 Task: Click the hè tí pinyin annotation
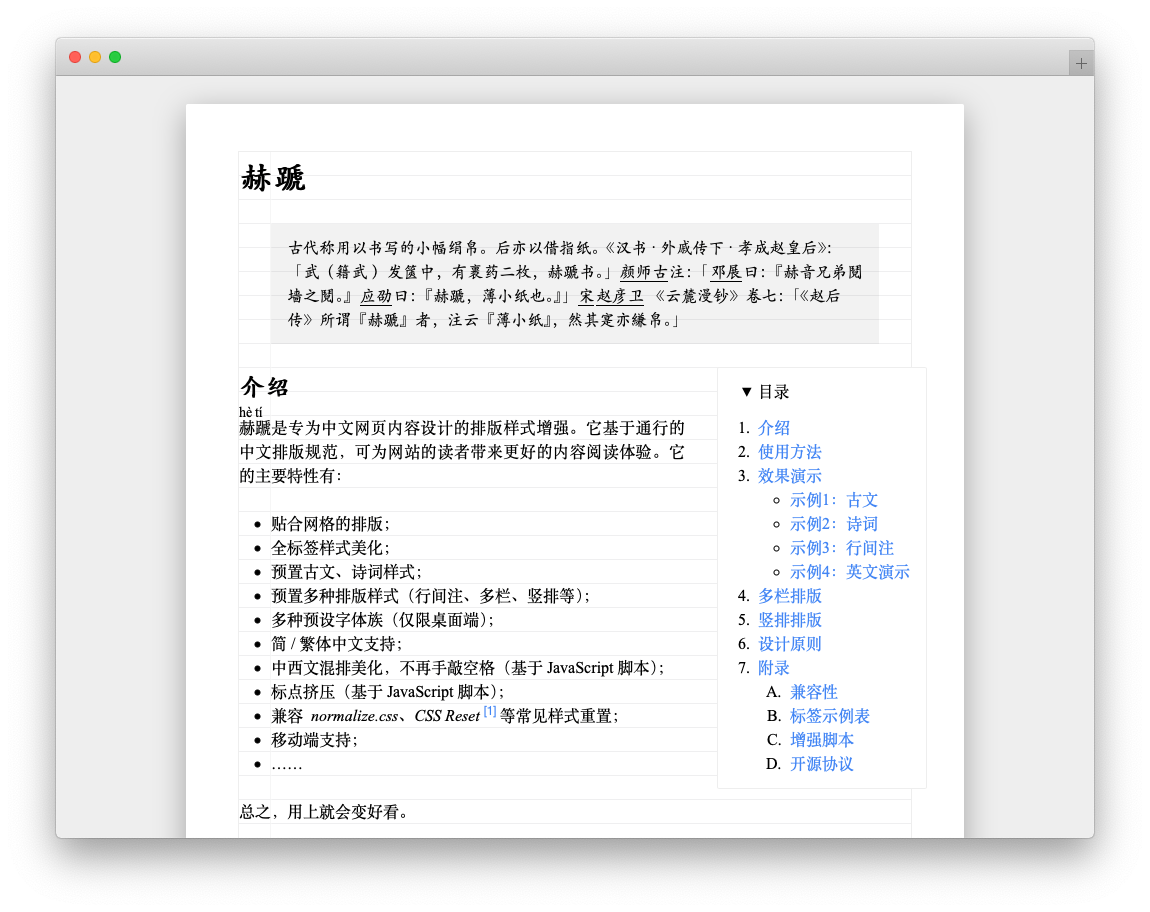click(250, 412)
